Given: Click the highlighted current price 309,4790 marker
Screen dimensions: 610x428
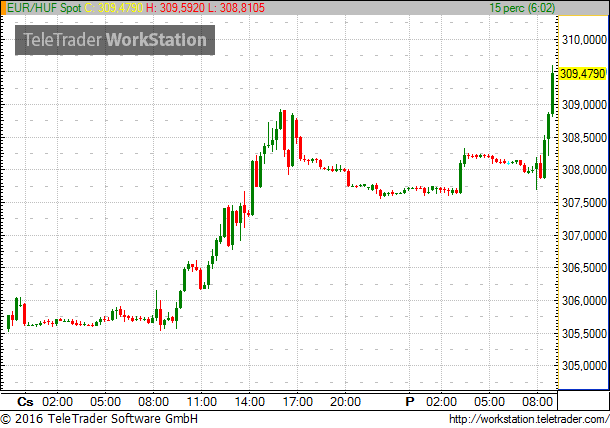Looking at the screenshot, I should click(583, 74).
